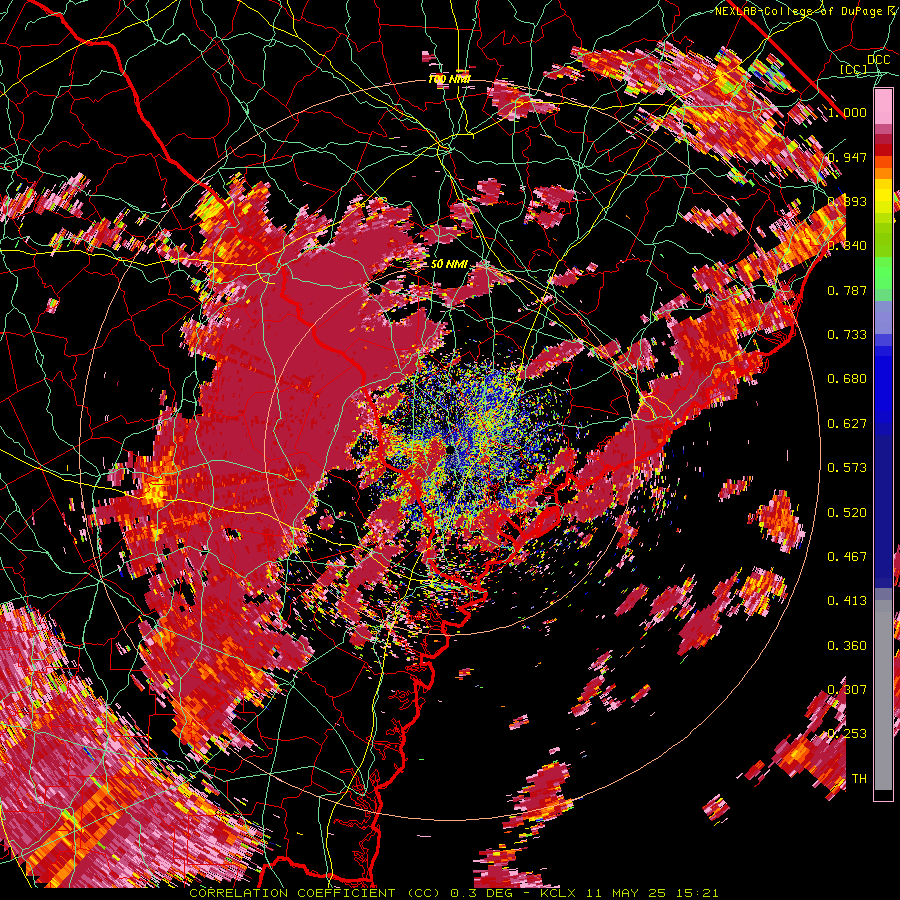Viewport: 900px width, 900px height.
Task: Click the 0.360 scale value
Action: [x=847, y=645]
